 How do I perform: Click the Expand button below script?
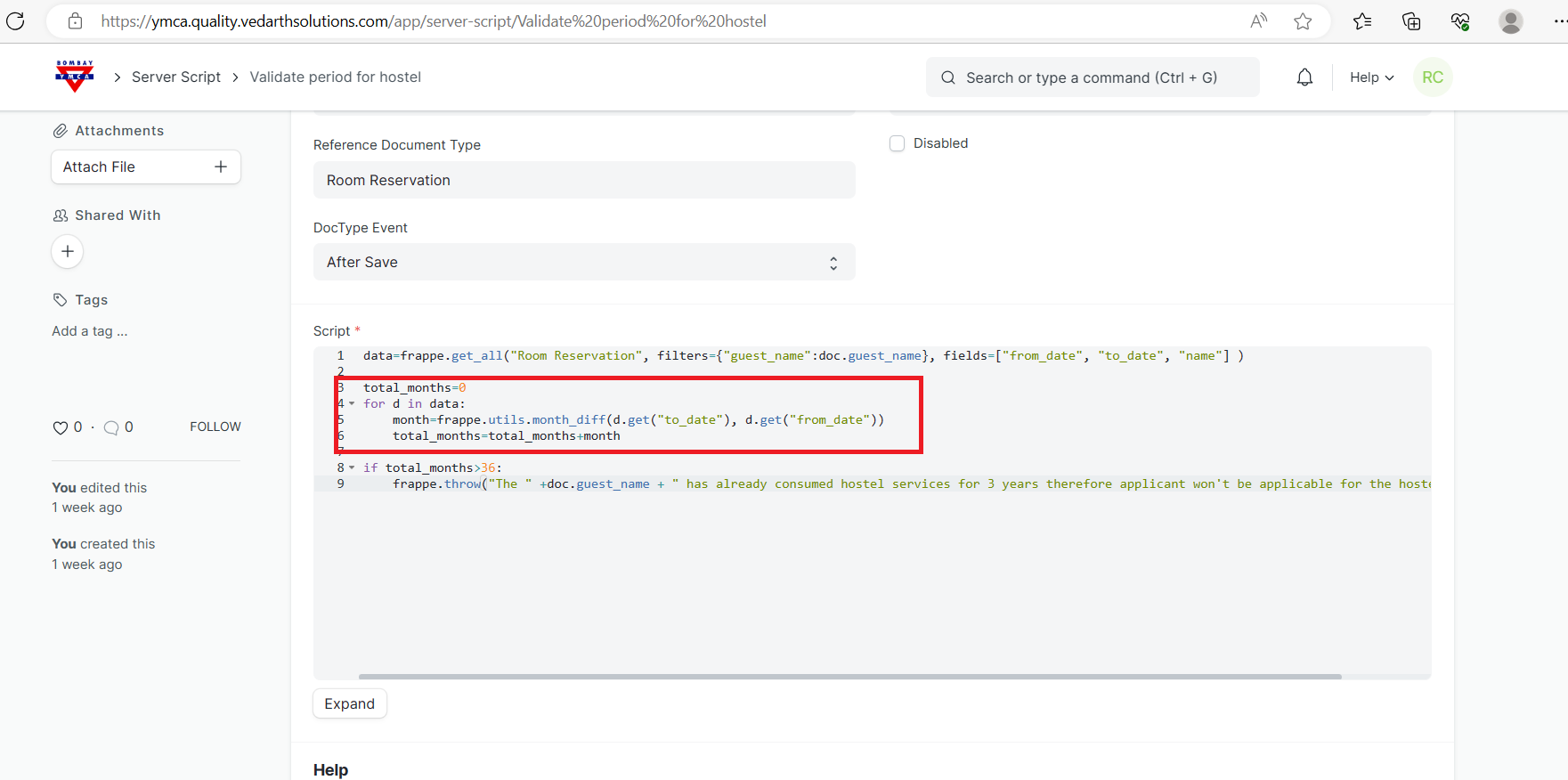pos(349,703)
